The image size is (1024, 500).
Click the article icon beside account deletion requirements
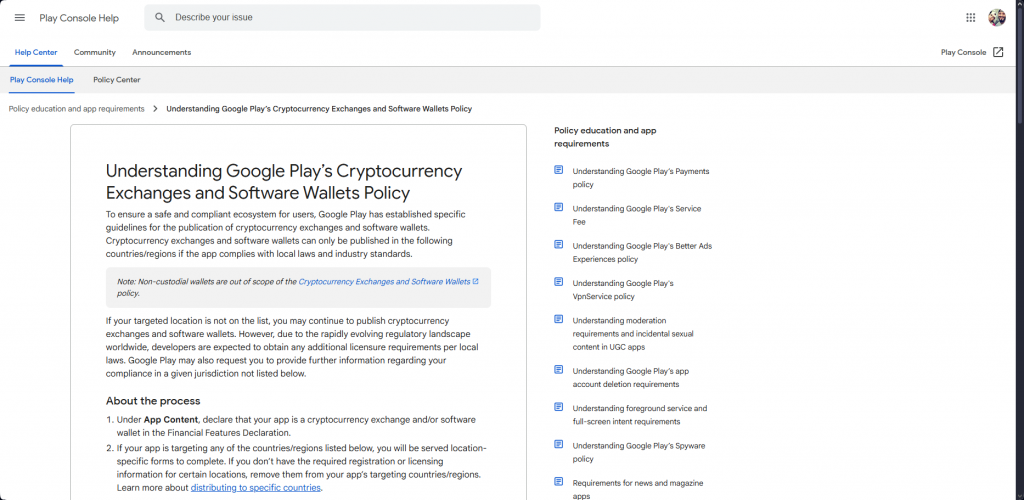point(558,369)
